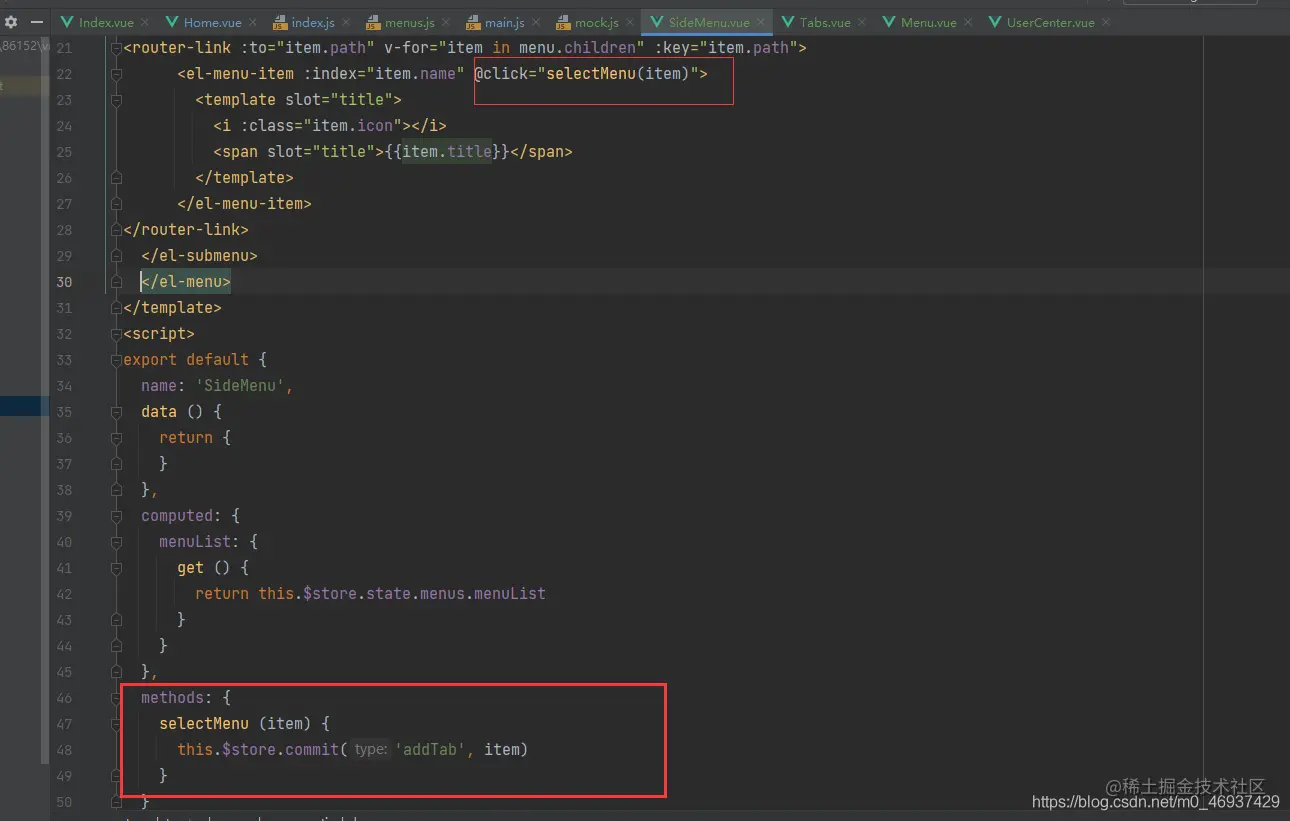Collapse the router-link block at line 21
The width and height of the screenshot is (1290, 821).
[116, 47]
